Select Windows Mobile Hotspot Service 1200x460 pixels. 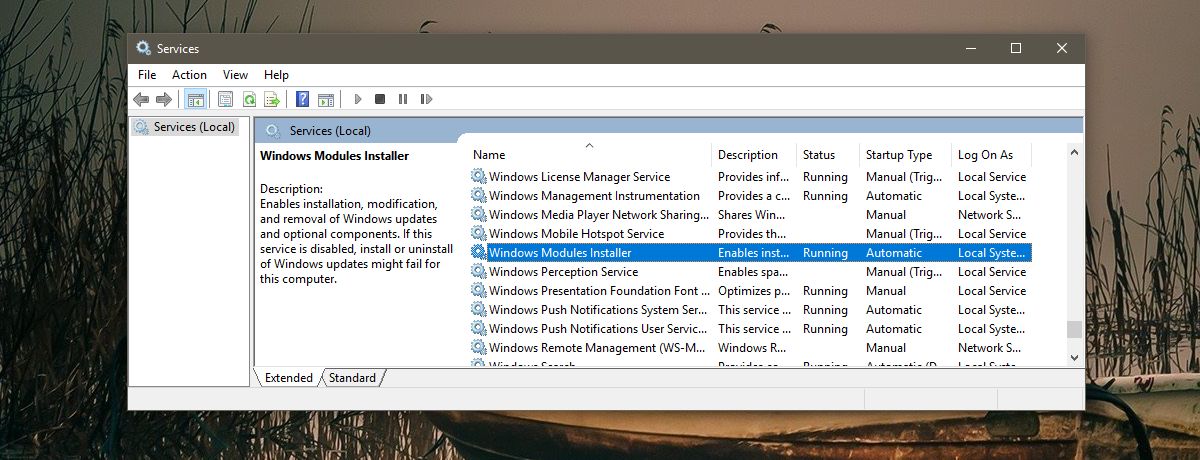pyautogui.click(x=749, y=234)
